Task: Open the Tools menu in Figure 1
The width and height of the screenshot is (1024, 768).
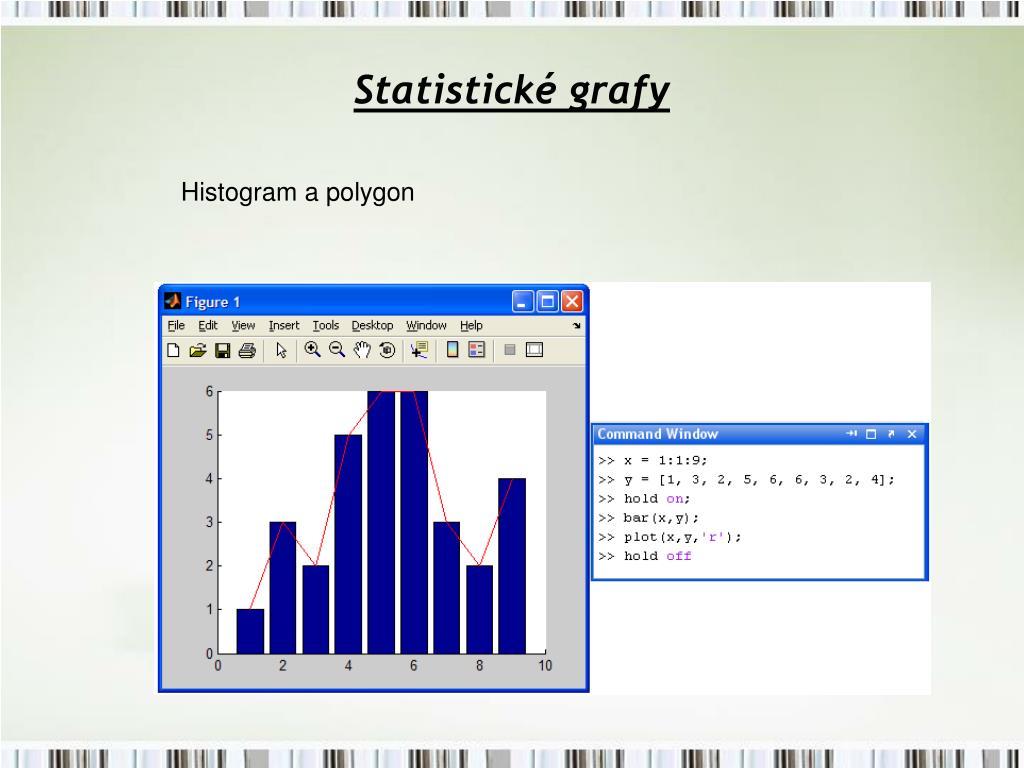Action: (325, 325)
